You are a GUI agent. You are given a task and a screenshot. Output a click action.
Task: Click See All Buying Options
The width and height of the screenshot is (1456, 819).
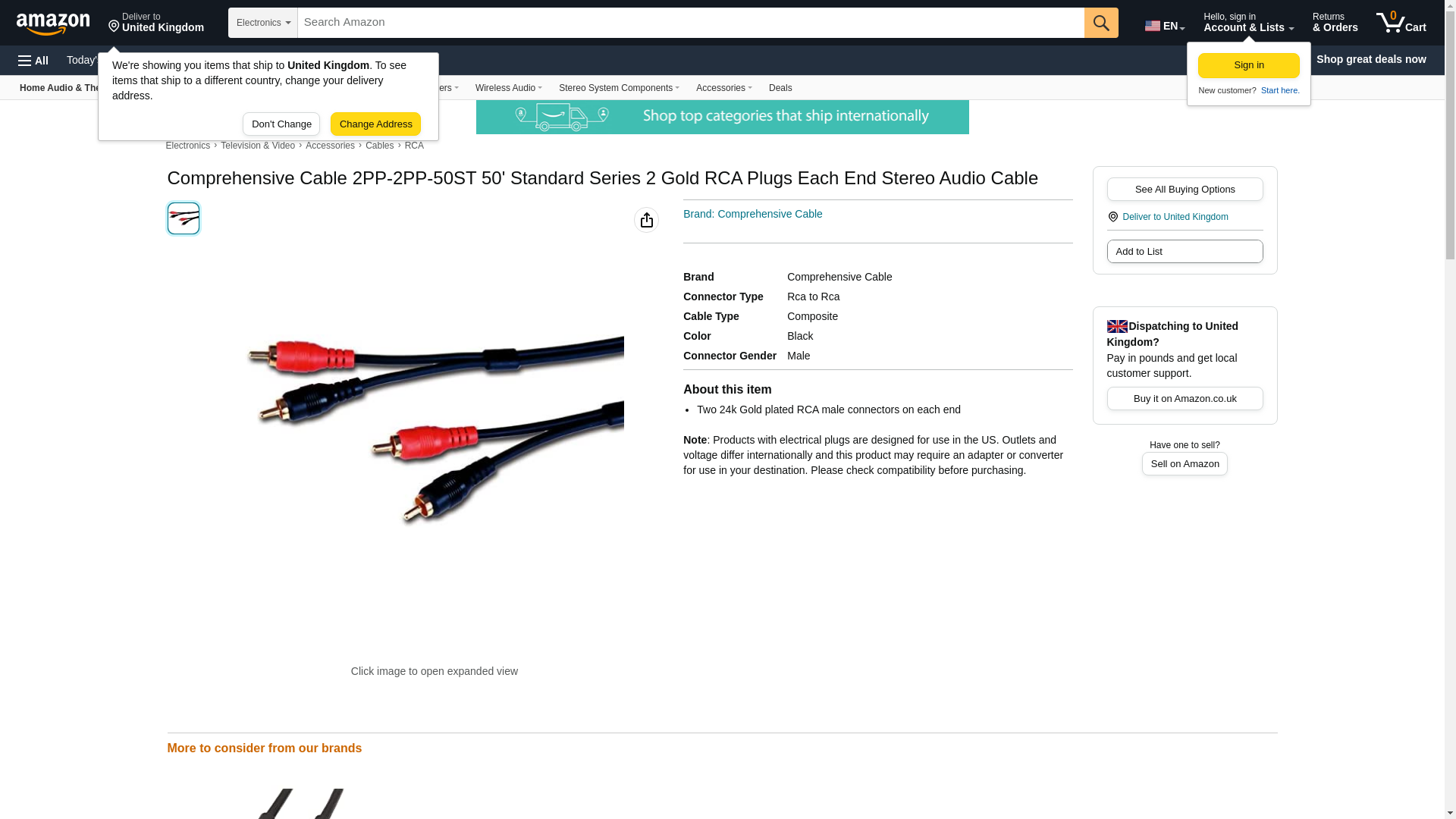point(1185,190)
